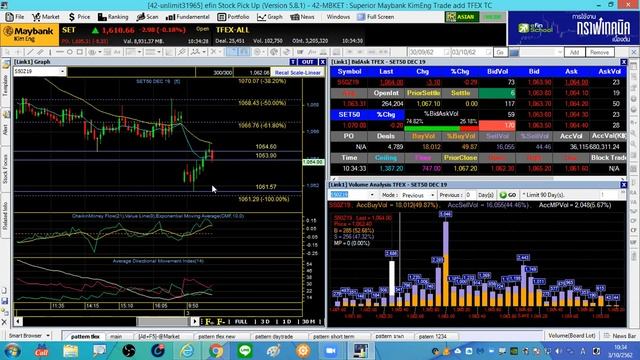640x360 pixels.
Task: Click the chart scroll left arrow
Action: [18, 322]
